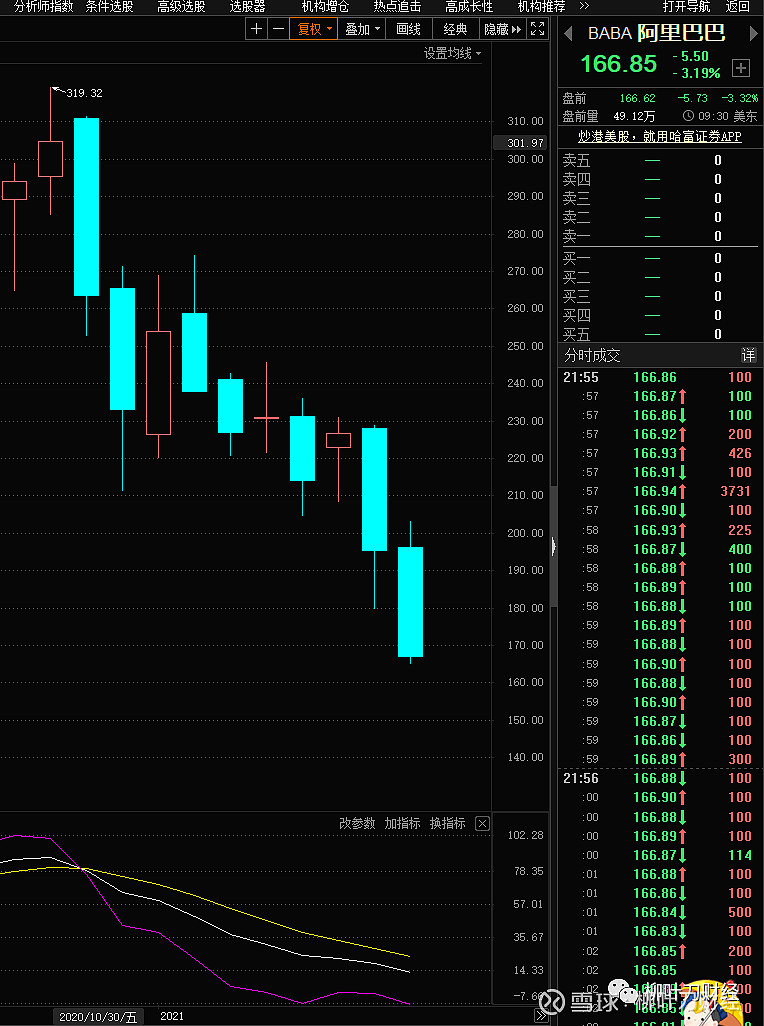Open 机构增仓 menu item
The image size is (764, 1026).
325,7
